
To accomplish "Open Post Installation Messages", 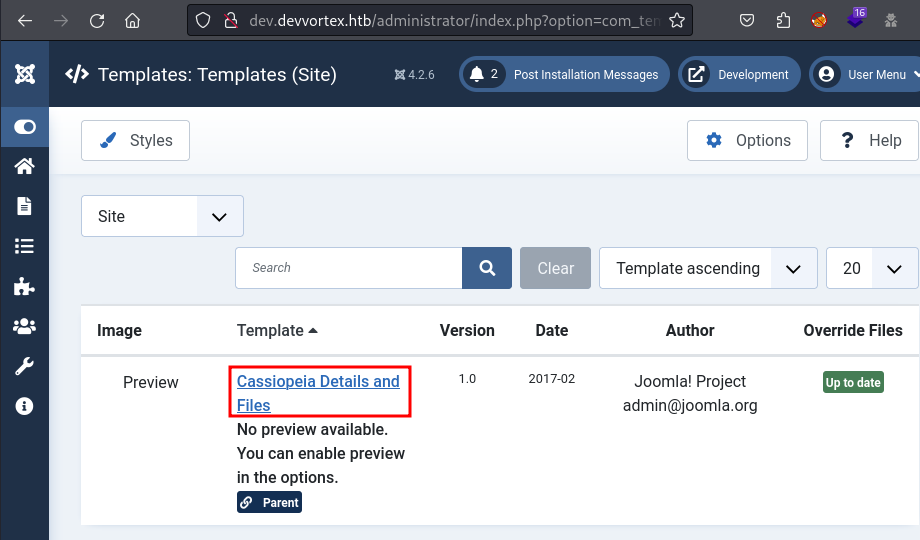I will 564,75.
